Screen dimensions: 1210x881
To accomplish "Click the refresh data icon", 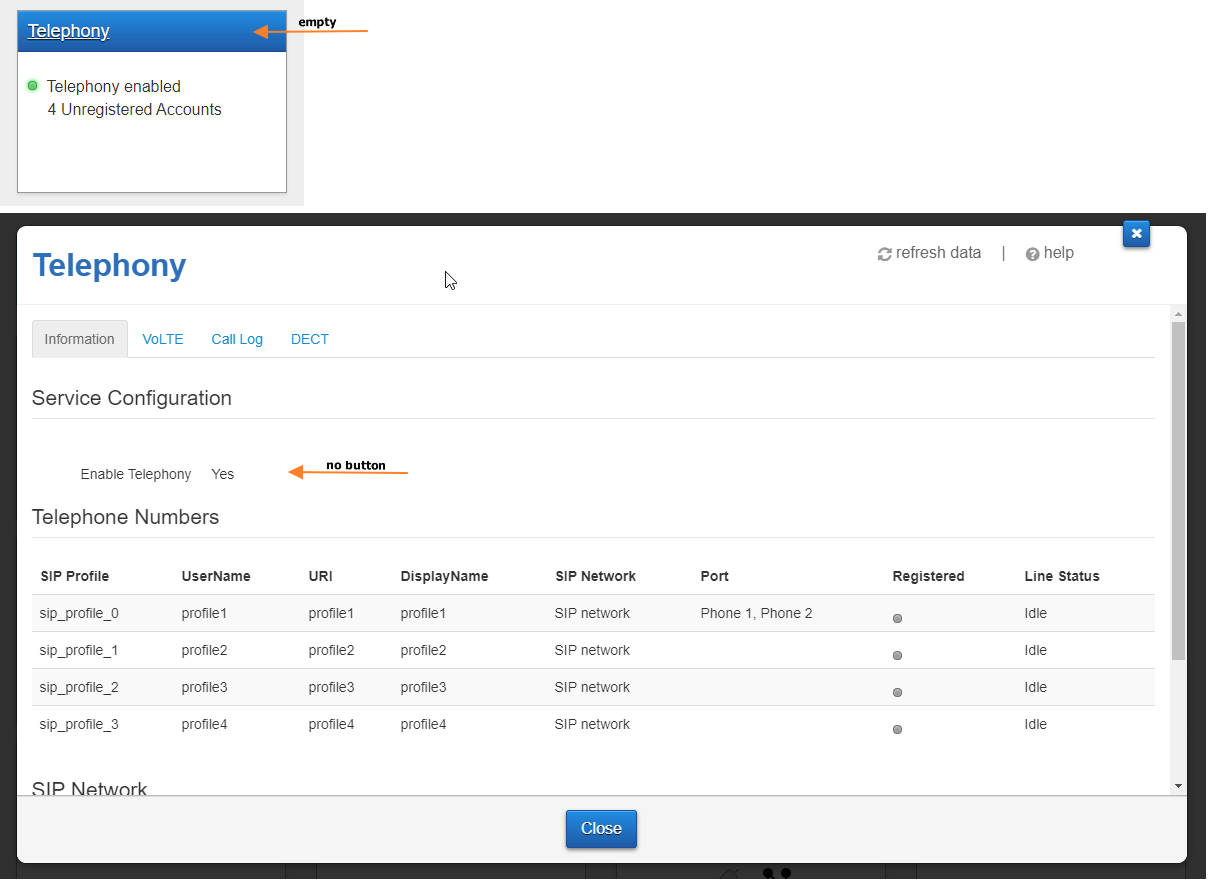I will click(x=884, y=254).
